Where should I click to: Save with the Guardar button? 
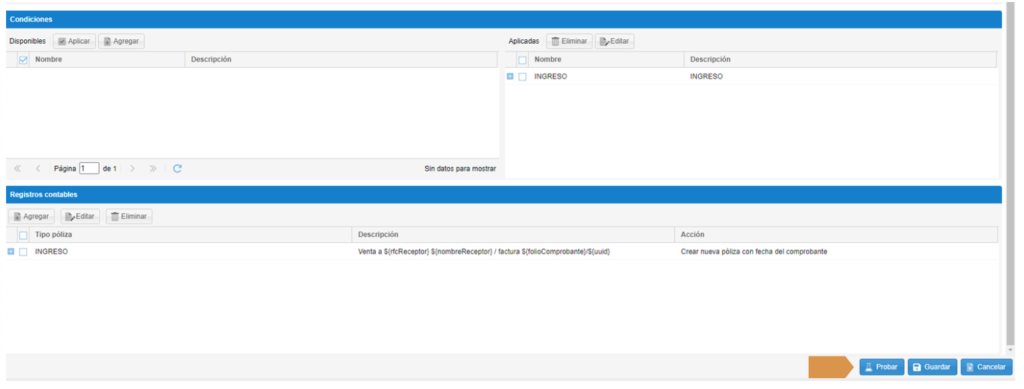[933, 367]
